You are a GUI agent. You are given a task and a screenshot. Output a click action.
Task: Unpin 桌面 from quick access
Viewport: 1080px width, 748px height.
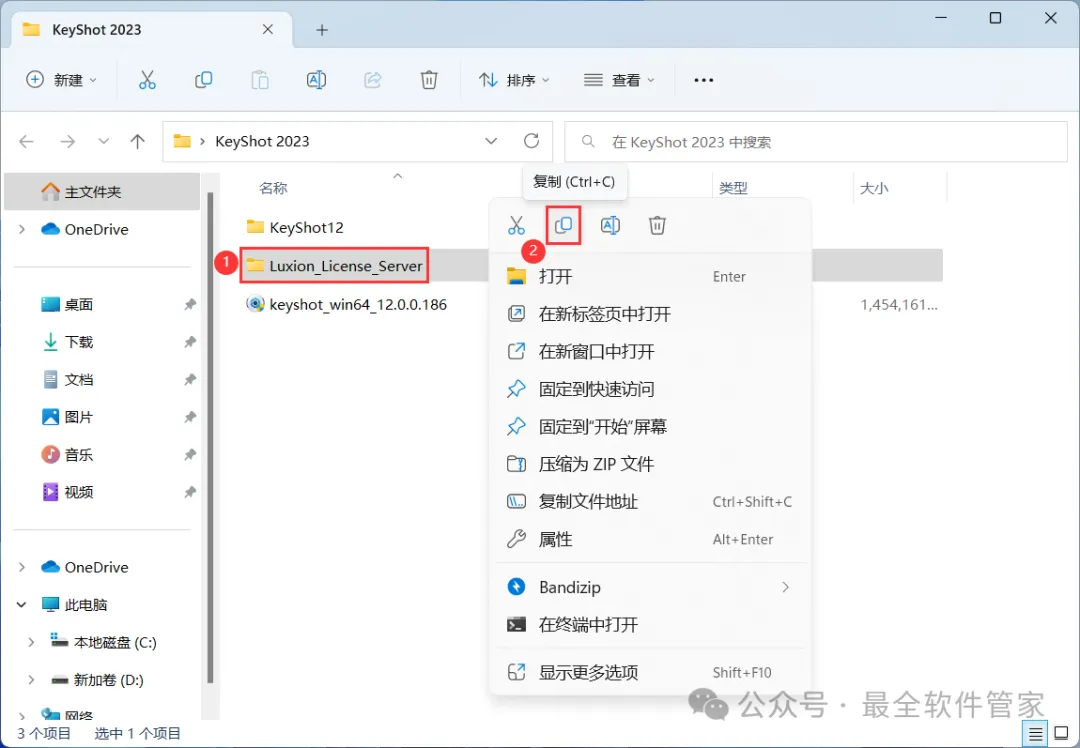click(190, 304)
